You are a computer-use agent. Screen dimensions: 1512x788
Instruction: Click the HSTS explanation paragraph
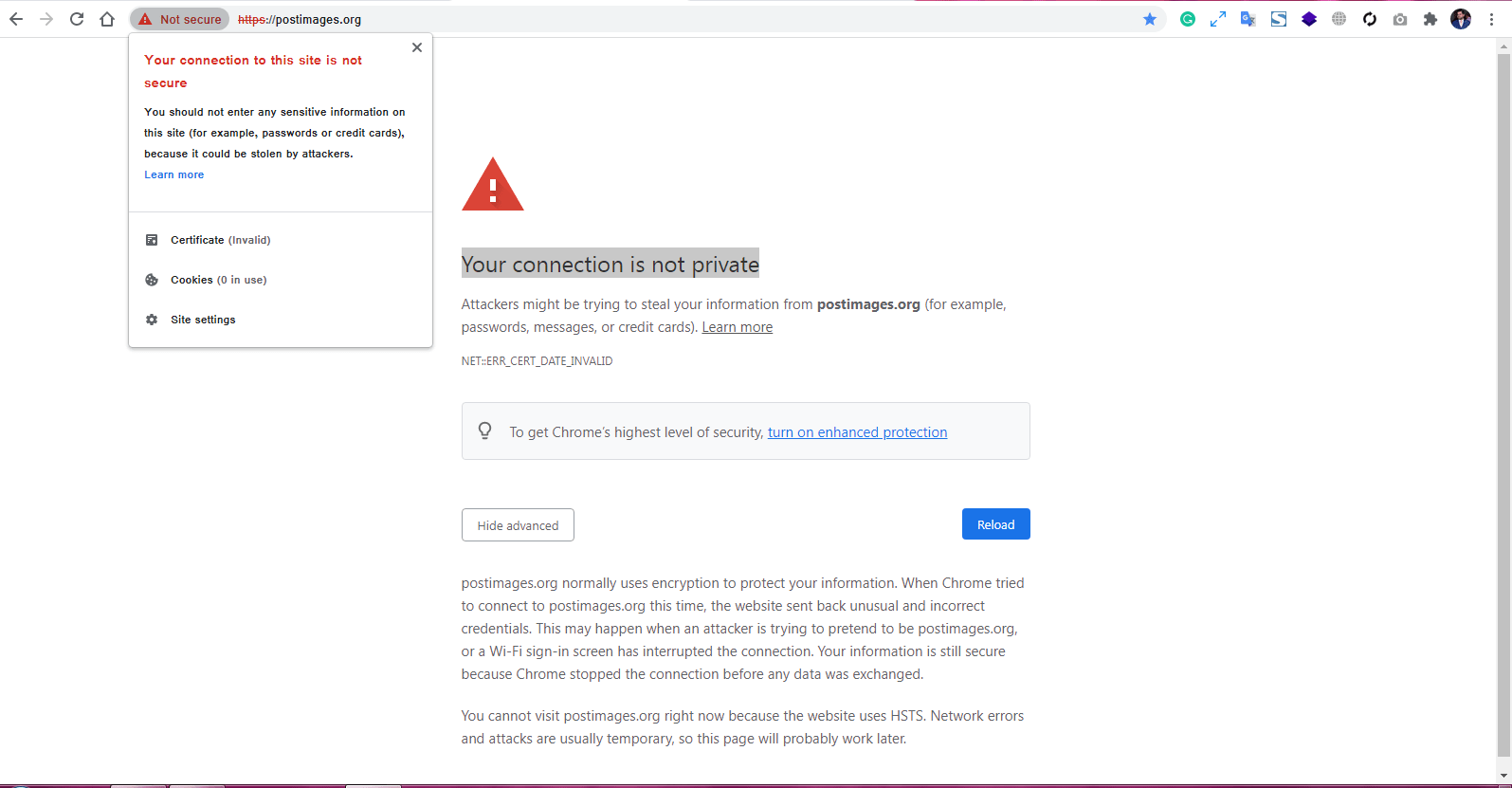coord(742,727)
